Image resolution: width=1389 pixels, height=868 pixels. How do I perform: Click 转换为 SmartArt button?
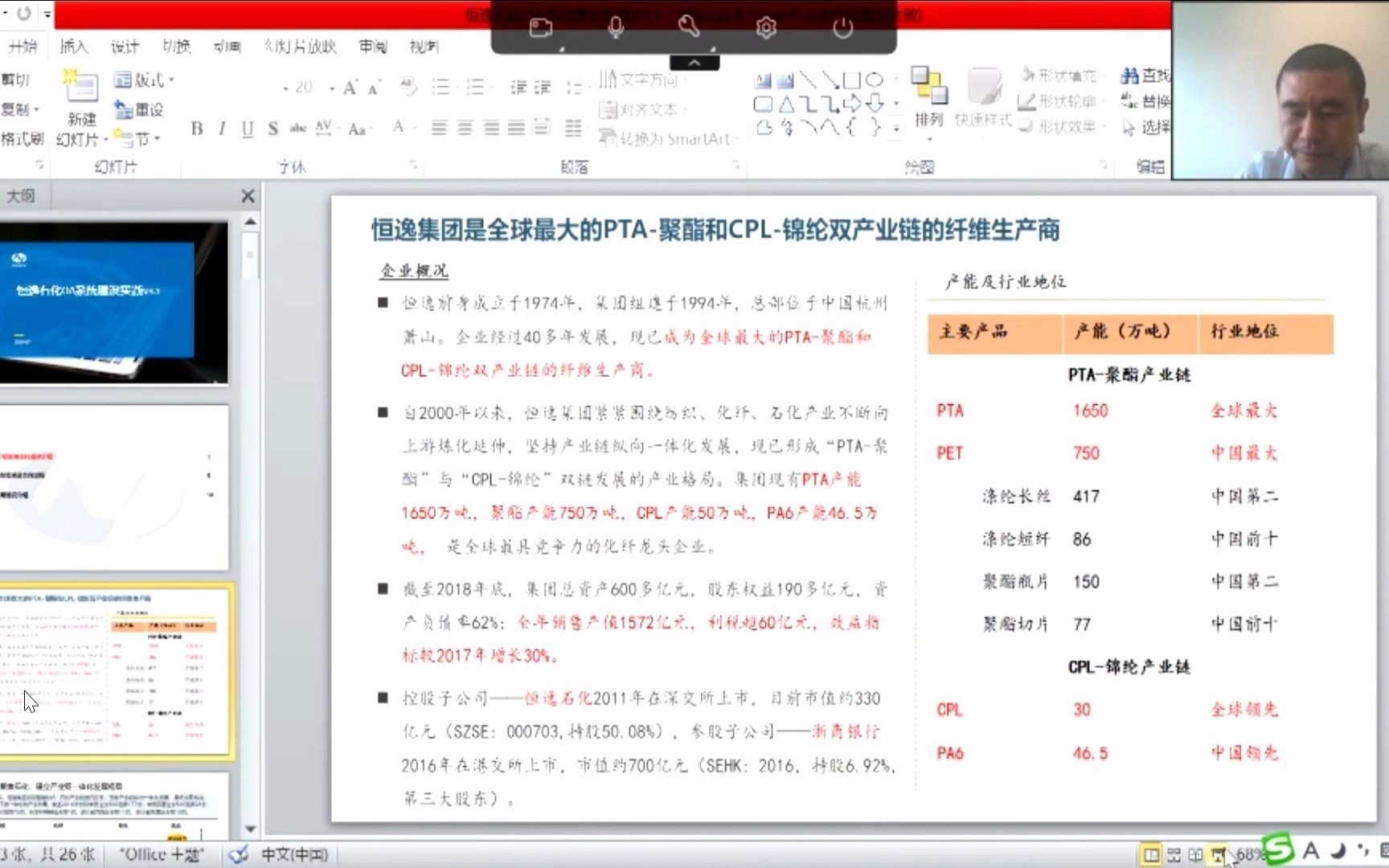(x=669, y=138)
